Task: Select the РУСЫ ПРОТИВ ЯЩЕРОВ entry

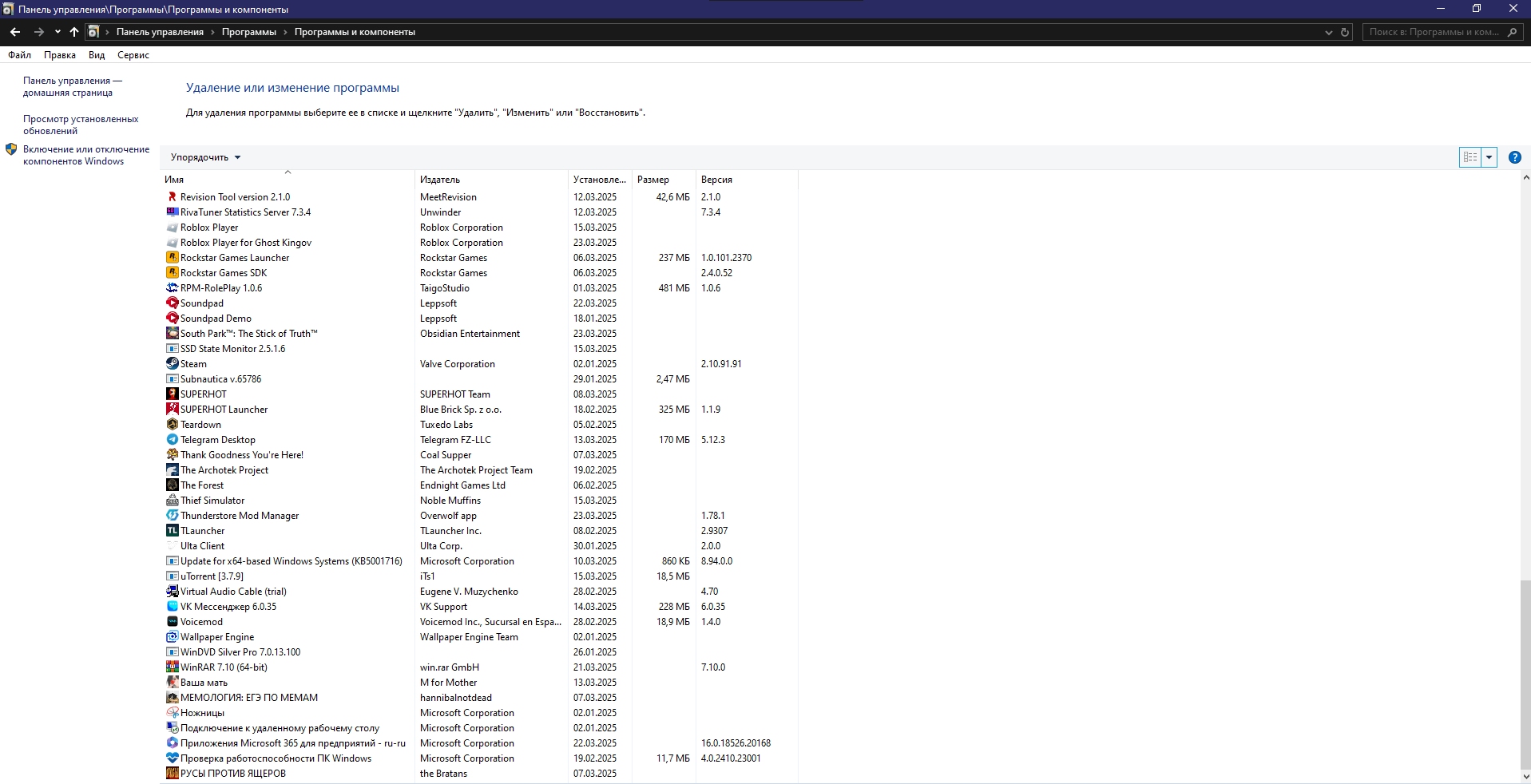Action: (479, 773)
